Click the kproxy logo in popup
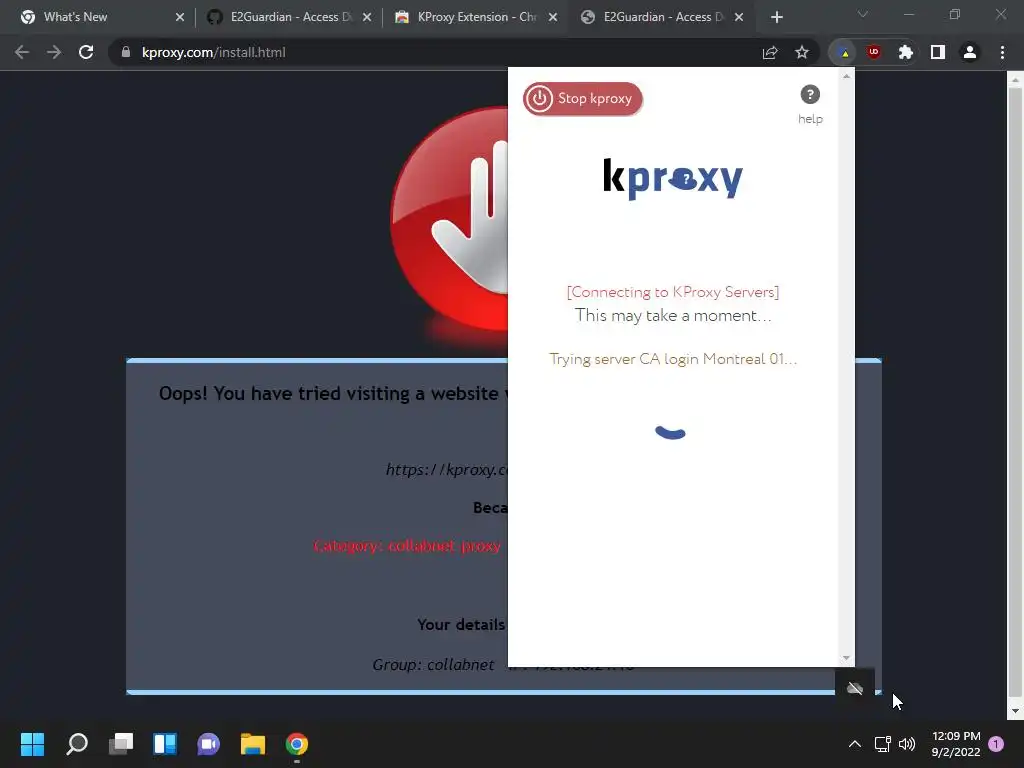Image resolution: width=1024 pixels, height=768 pixels. point(673,178)
